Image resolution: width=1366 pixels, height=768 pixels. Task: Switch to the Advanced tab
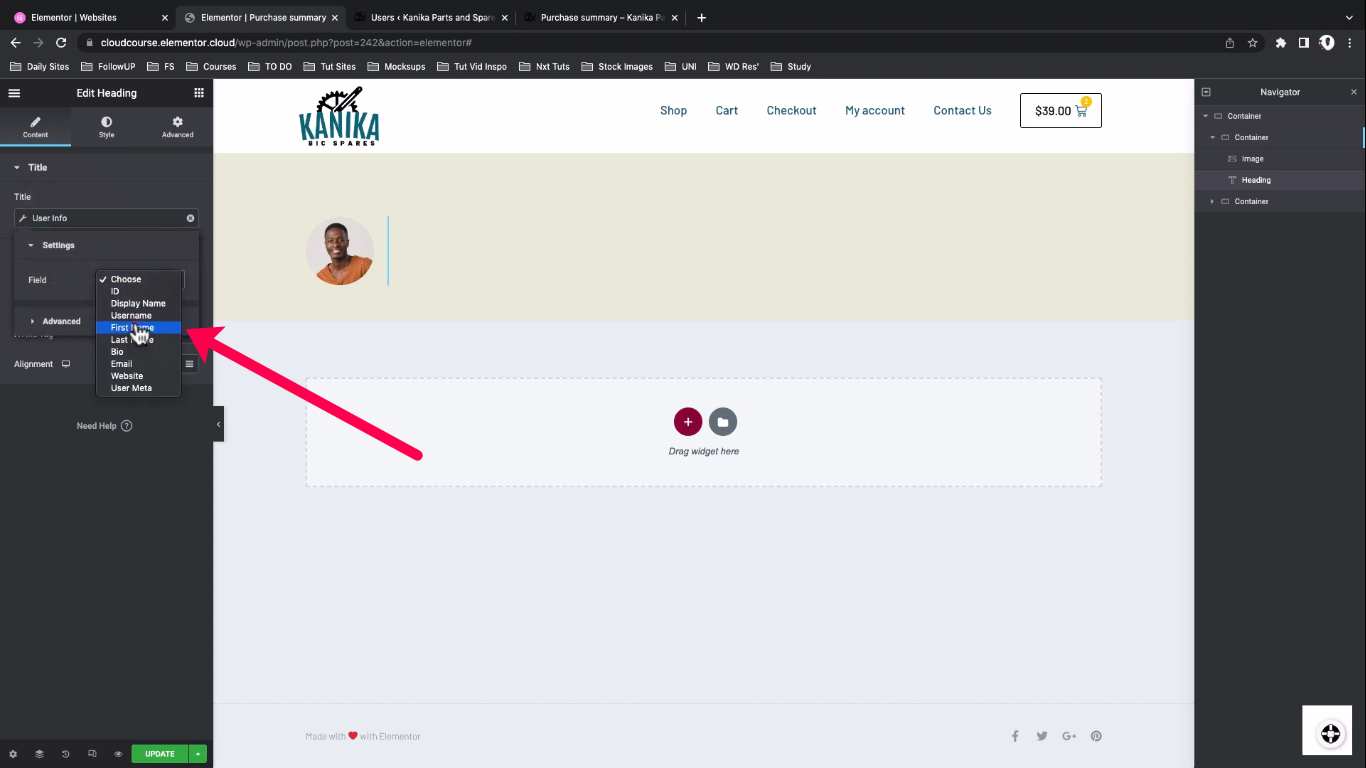pyautogui.click(x=177, y=127)
